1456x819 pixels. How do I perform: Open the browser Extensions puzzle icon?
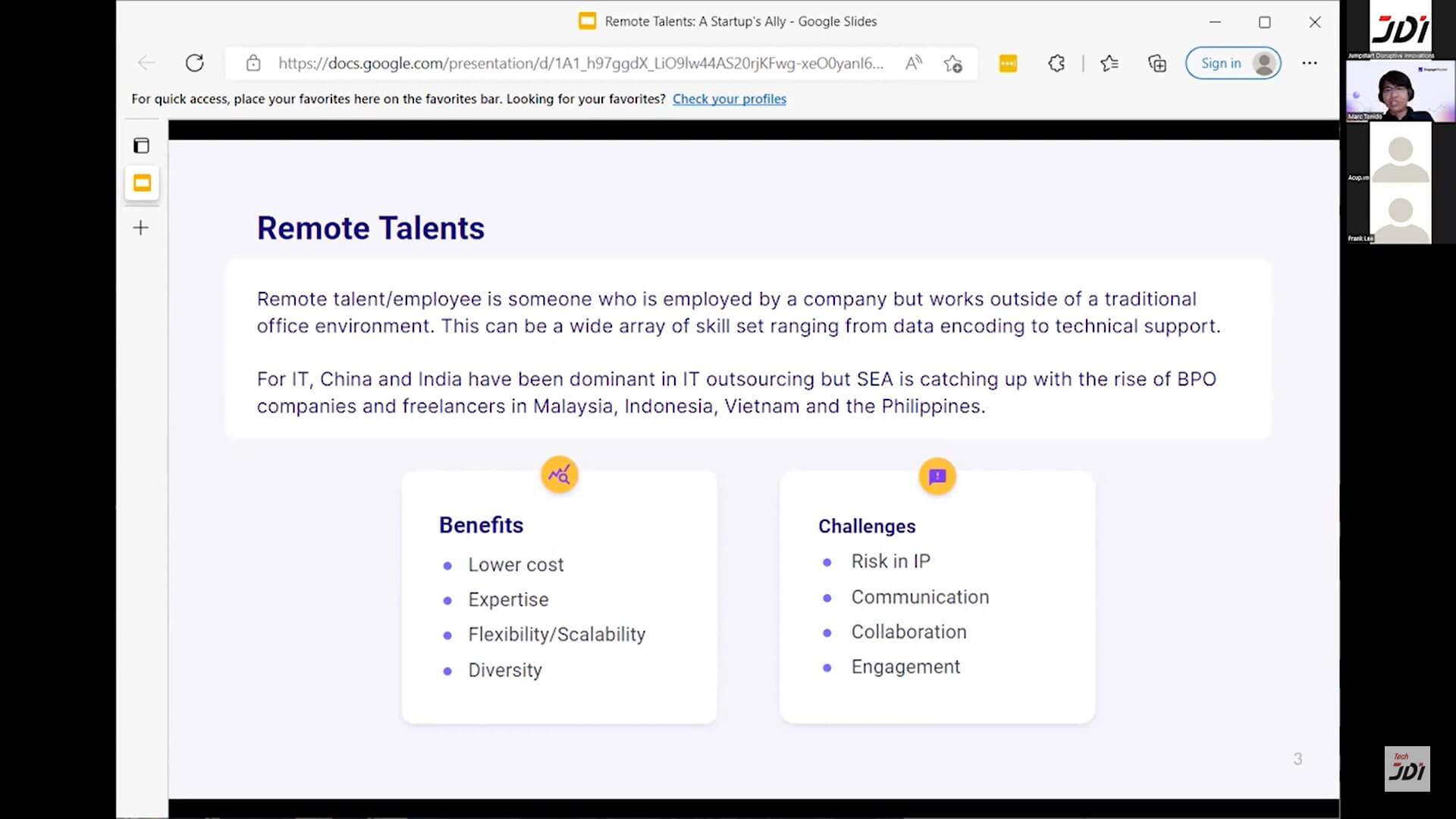(x=1056, y=64)
